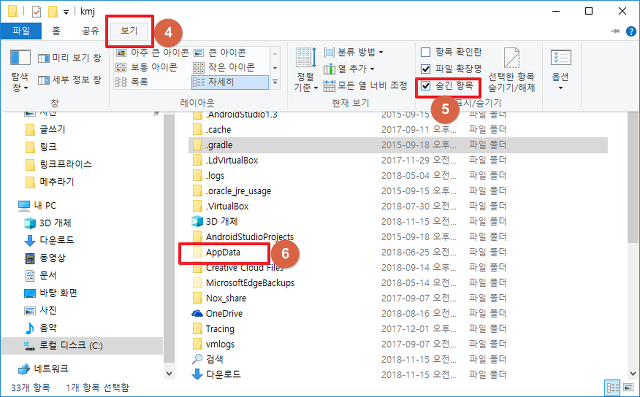Open the quick access toolbar customize dropdown

tap(66, 12)
